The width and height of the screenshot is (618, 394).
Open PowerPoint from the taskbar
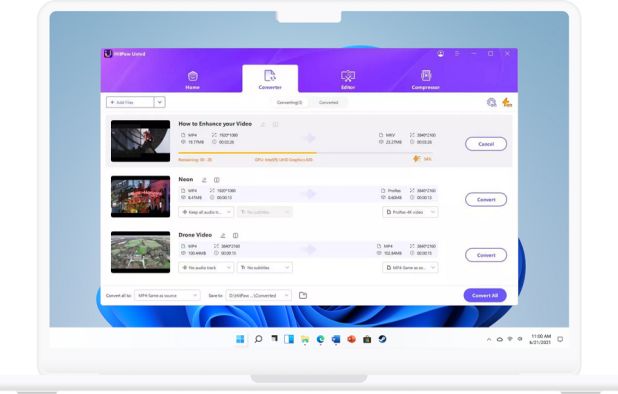pos(352,339)
